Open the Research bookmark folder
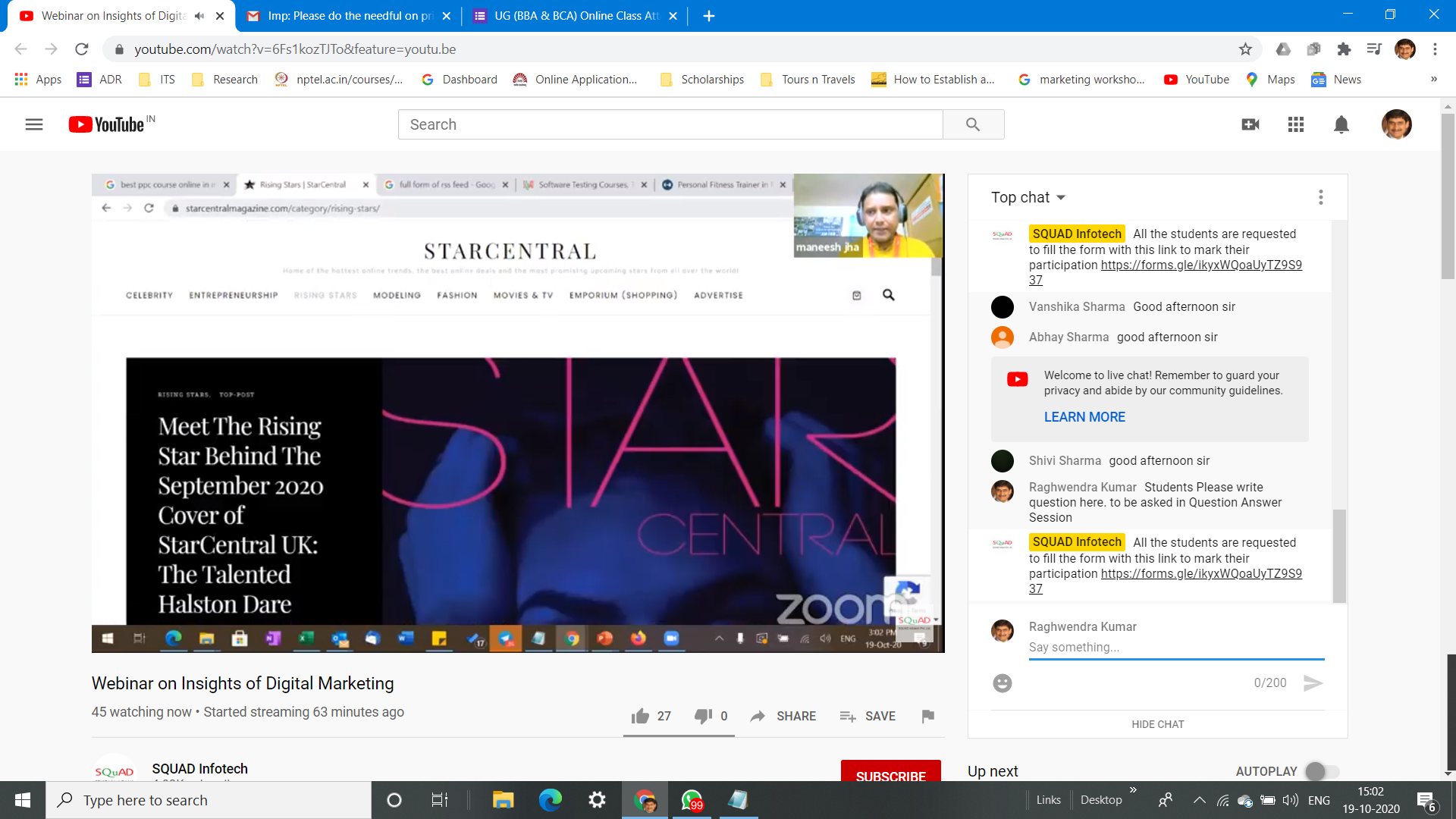This screenshot has width=1456, height=819. tap(225, 79)
